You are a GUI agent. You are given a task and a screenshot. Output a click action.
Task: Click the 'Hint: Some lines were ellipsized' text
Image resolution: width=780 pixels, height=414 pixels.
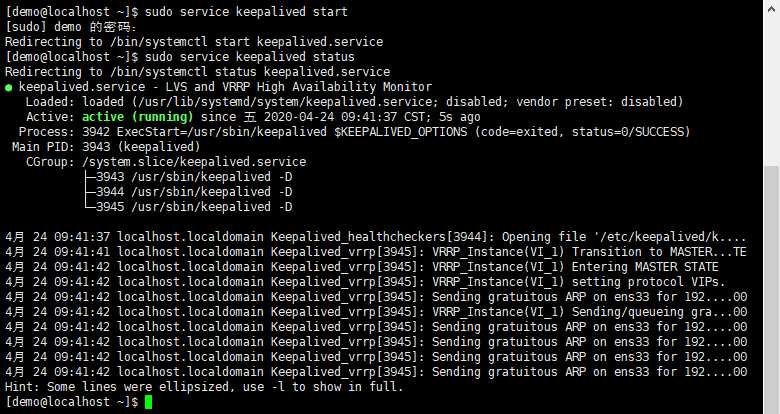coord(204,387)
